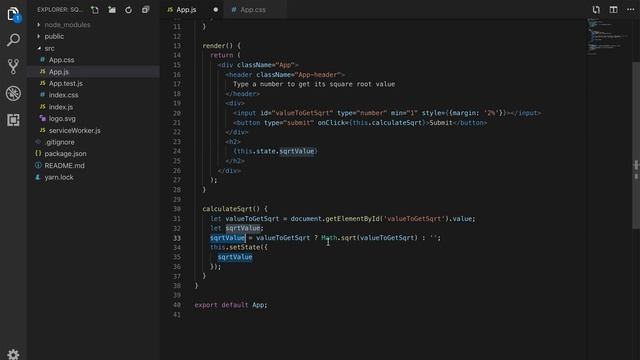
Task: Click line number 40 in gutter
Action: tap(176, 305)
